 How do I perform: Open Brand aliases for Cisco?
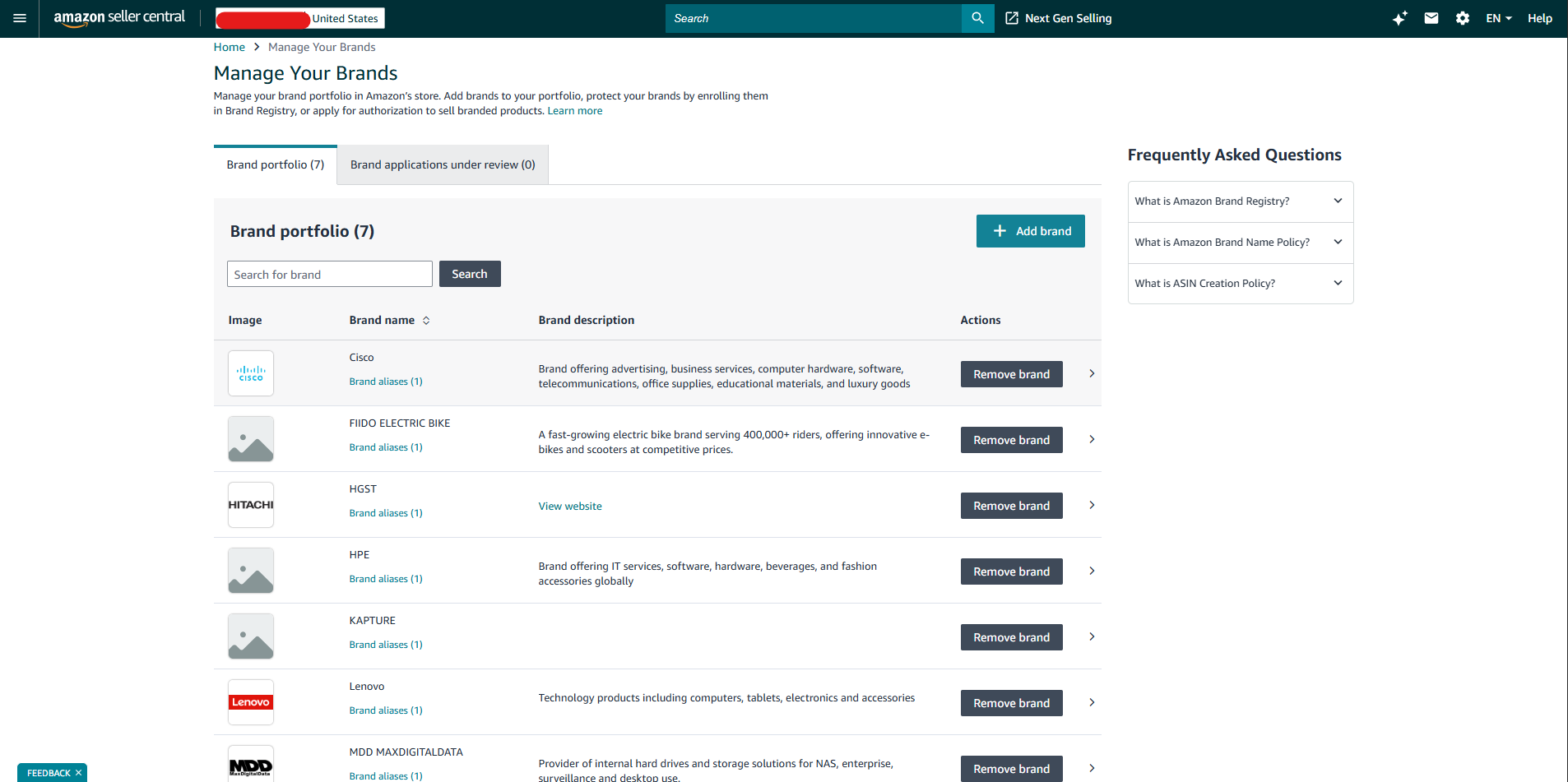(x=386, y=382)
